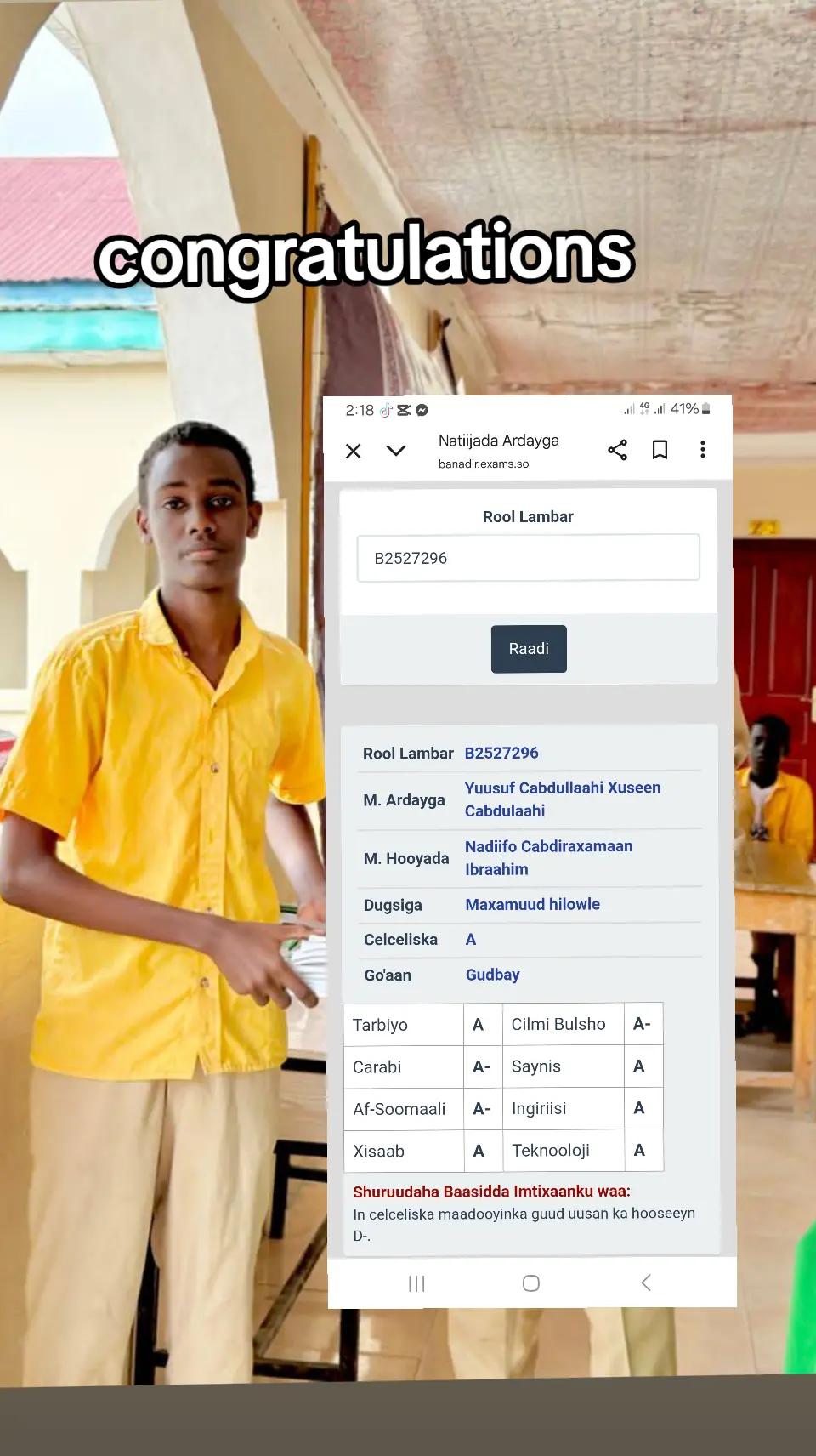Viewport: 816px width, 1456px height.
Task: Tap the Natiijada Ardayga page title
Action: [499, 441]
